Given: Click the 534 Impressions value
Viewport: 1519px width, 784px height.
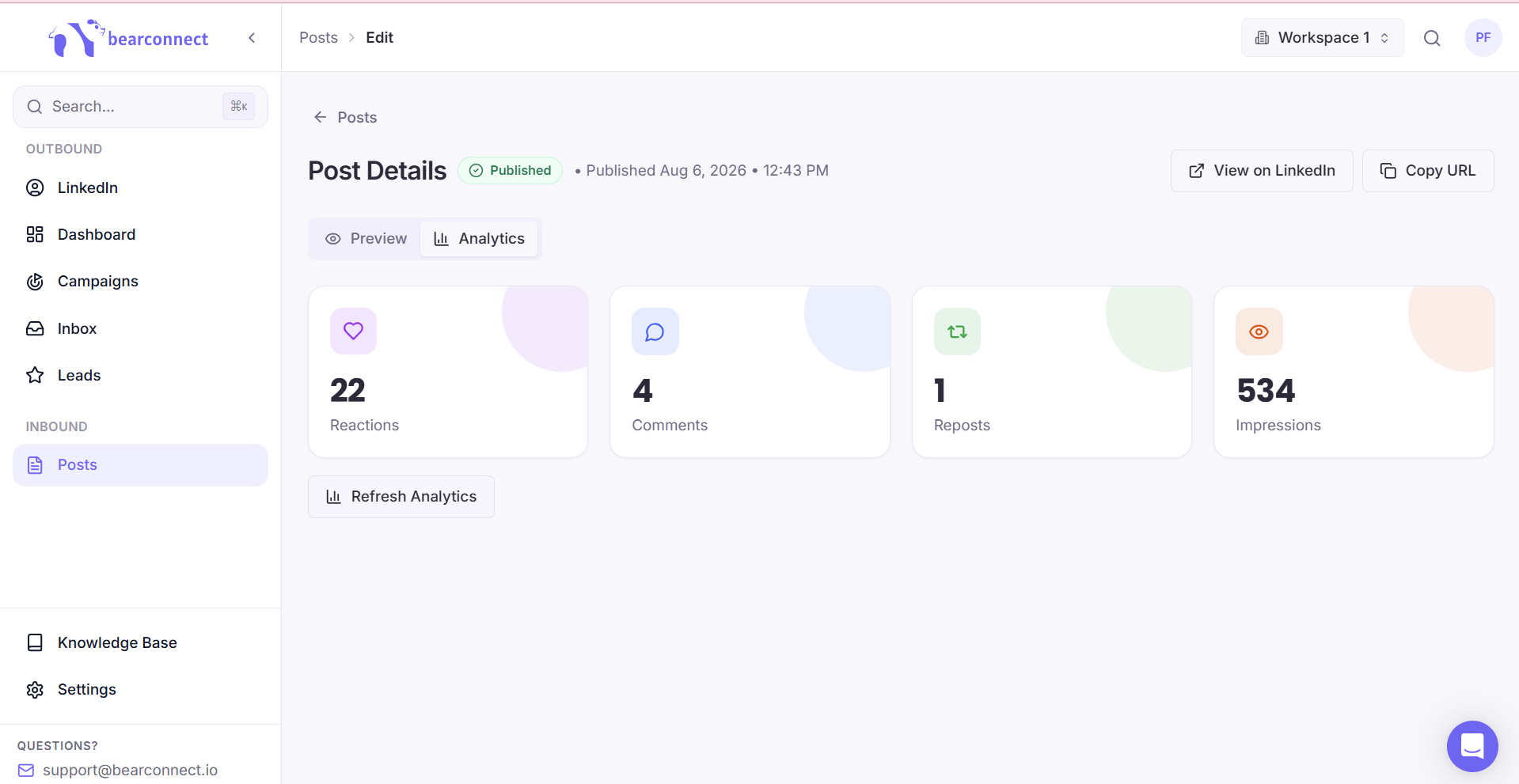Looking at the screenshot, I should pos(1266,391).
